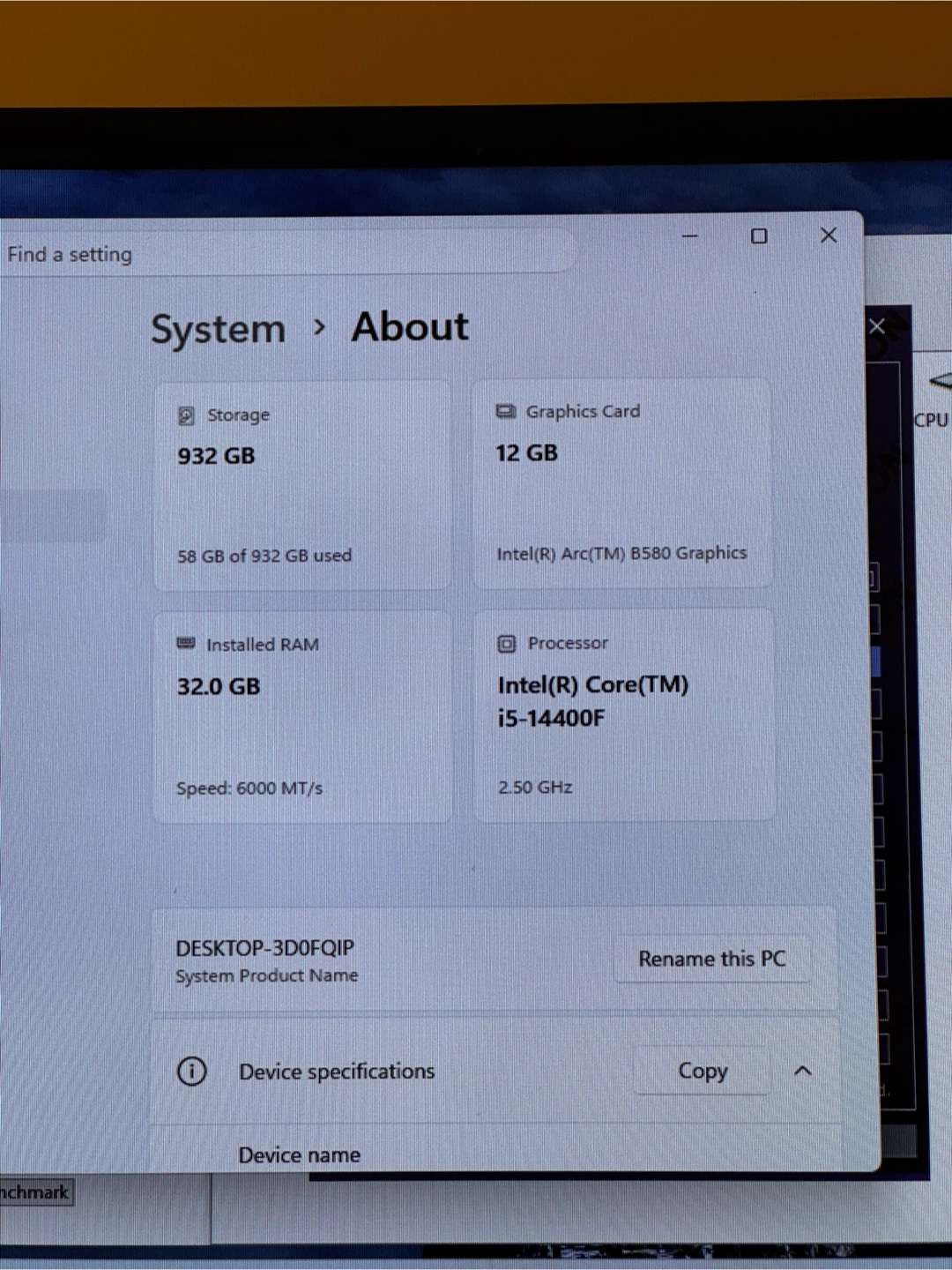Open the Graphics Card 12 GB card
The image size is (952, 1270).
tap(622, 483)
